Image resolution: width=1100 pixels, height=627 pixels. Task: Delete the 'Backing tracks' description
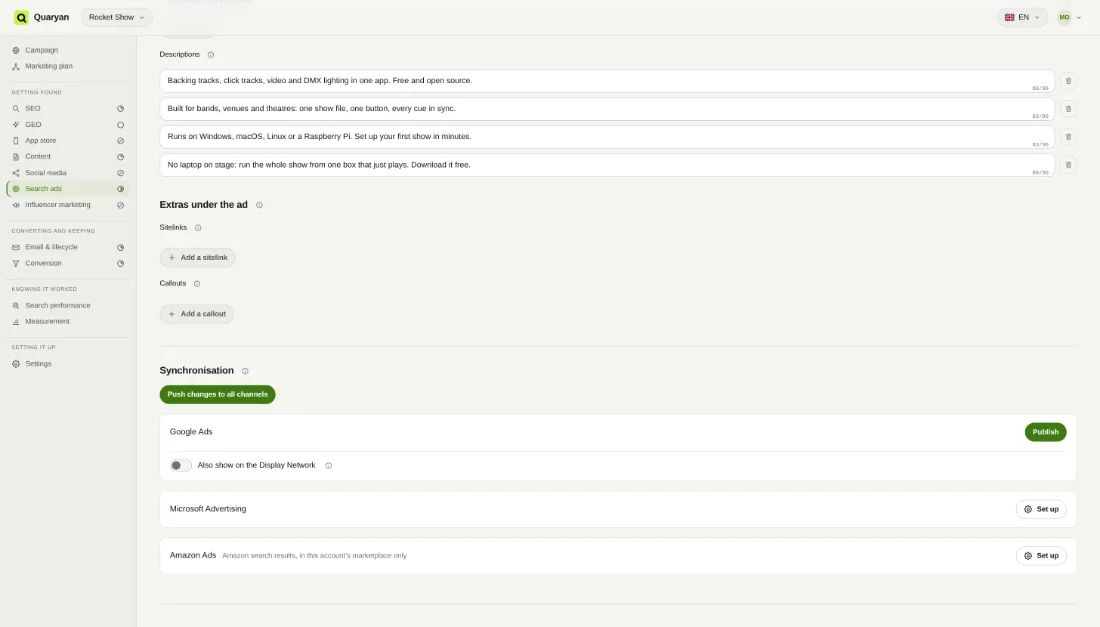(x=1068, y=81)
